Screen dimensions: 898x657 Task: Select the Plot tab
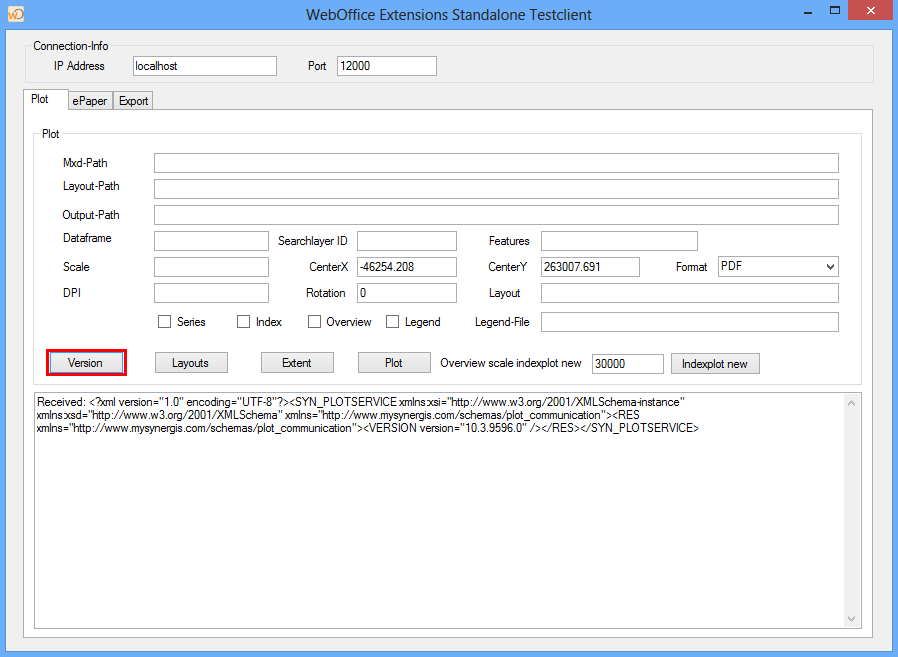[45, 99]
